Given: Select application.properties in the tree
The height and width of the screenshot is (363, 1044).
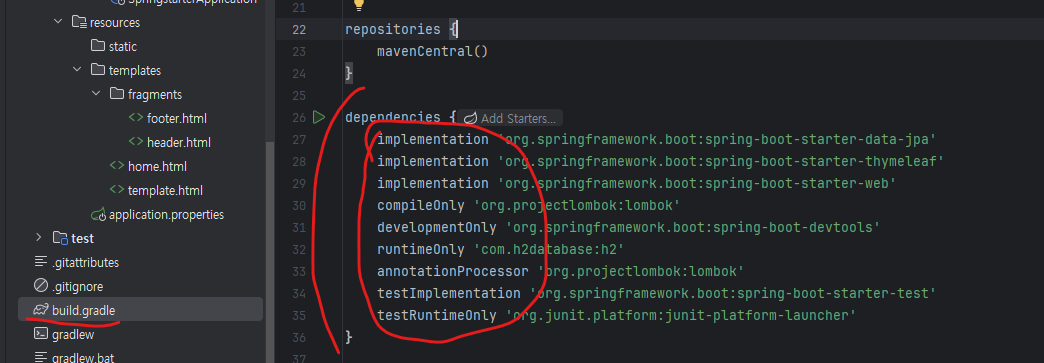Looking at the screenshot, I should pyautogui.click(x=166, y=214).
